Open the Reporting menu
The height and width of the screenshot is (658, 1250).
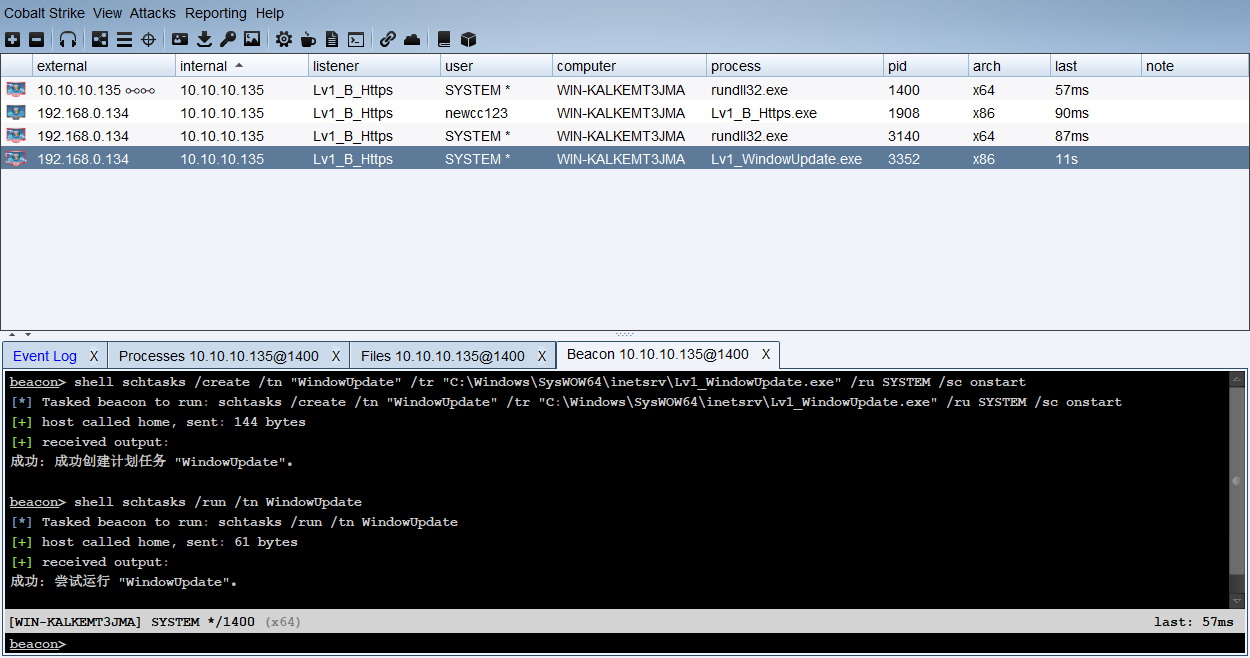point(216,13)
